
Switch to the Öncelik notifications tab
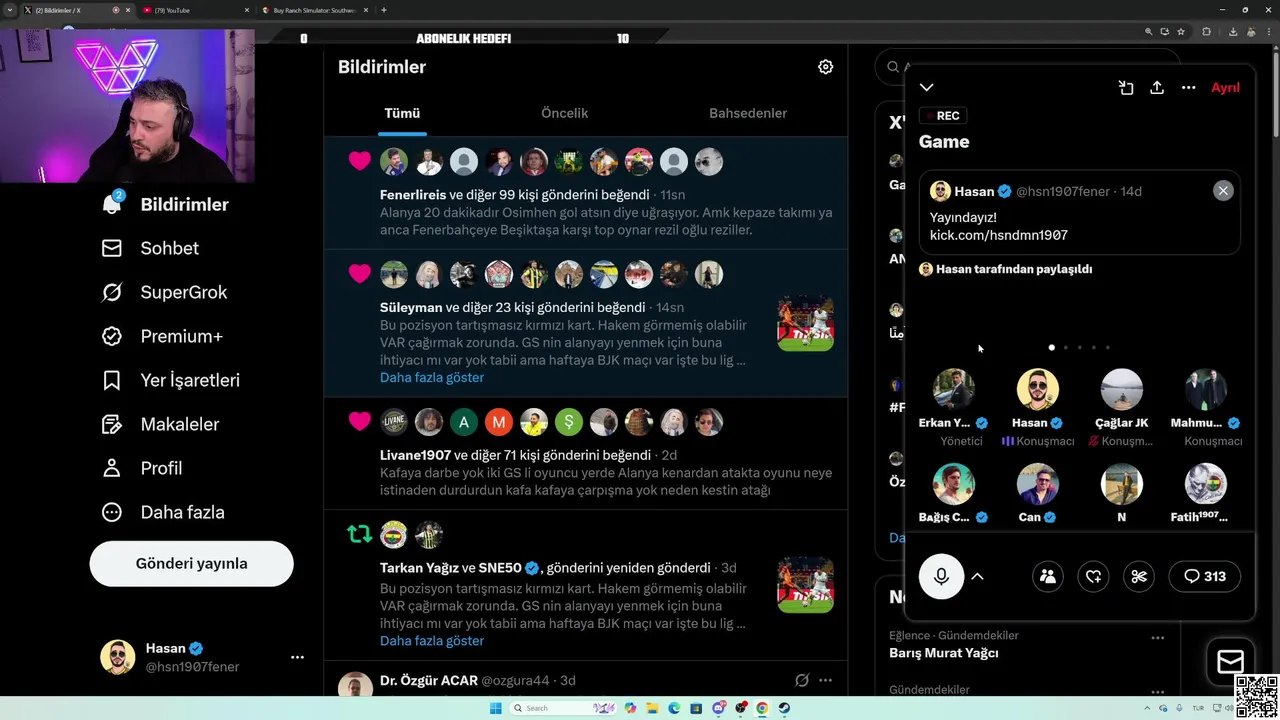[x=564, y=113]
